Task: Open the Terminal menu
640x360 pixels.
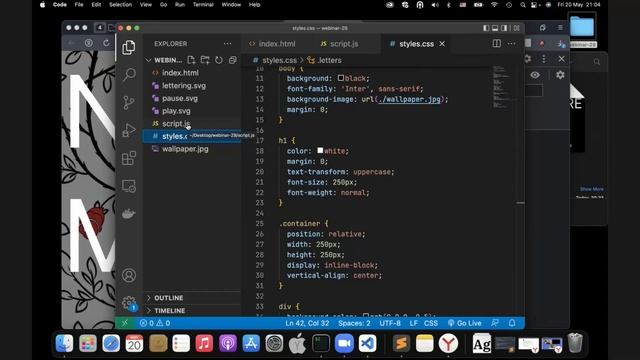Action: 203,5
